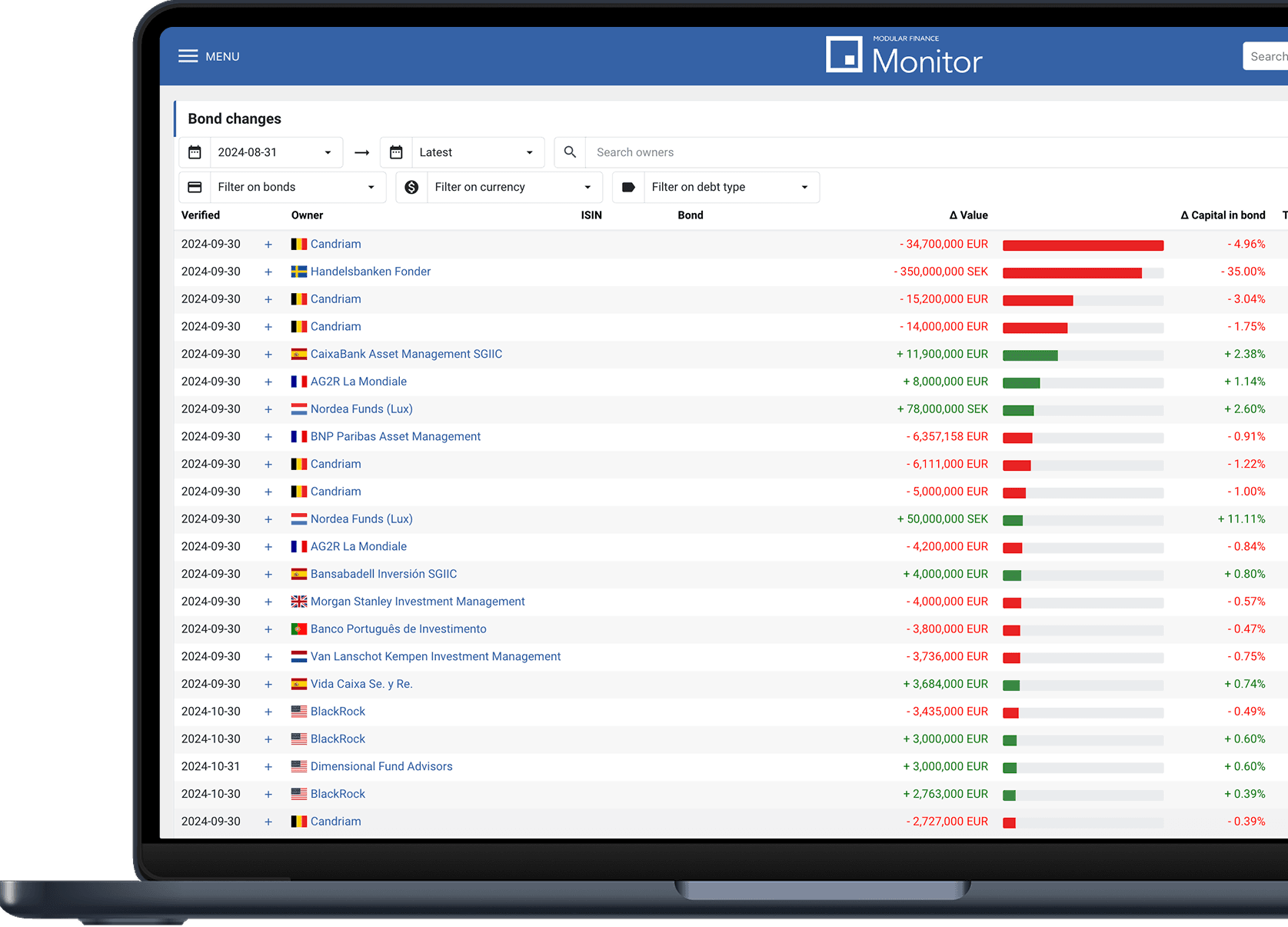The width and height of the screenshot is (1288, 927).
Task: Click the Spain flag beside Bansabadell Inversión
Action: click(299, 574)
